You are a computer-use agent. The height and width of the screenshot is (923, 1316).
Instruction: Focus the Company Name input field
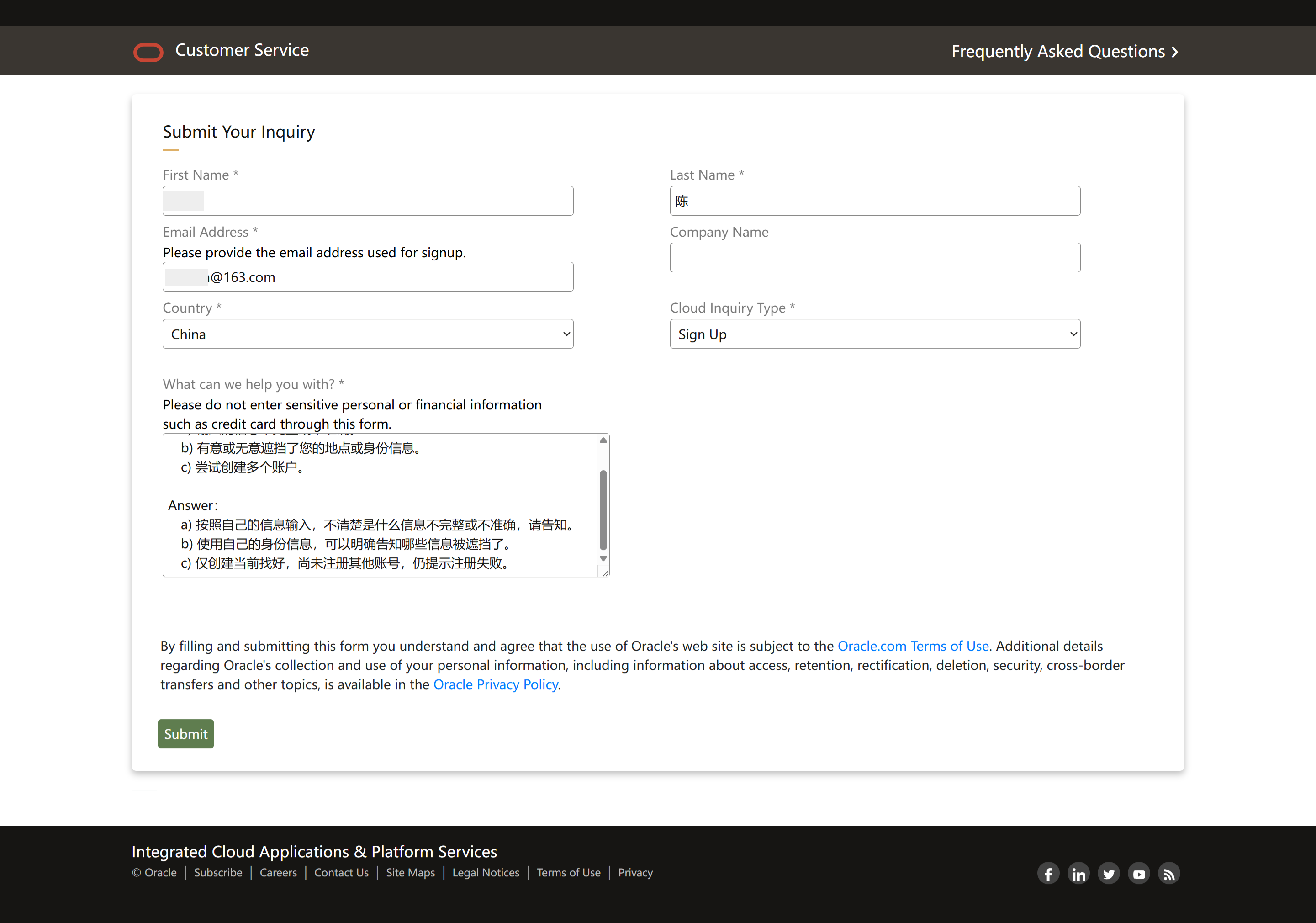[x=875, y=257]
